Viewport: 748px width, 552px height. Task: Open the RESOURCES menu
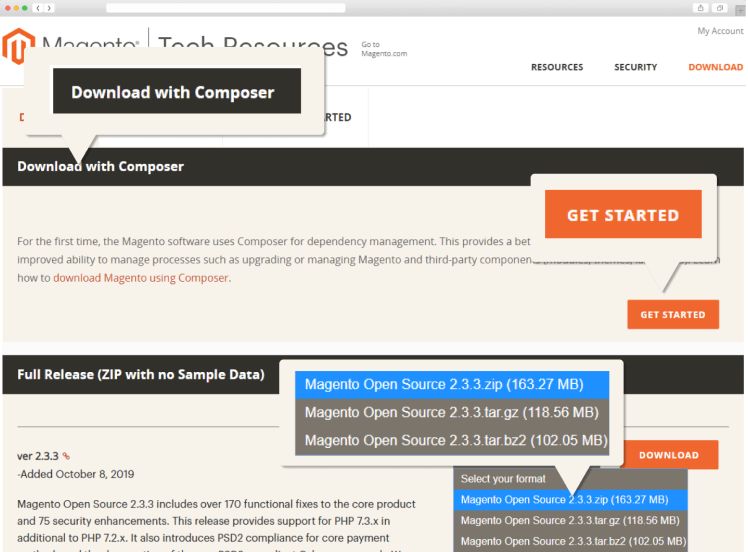click(x=557, y=67)
